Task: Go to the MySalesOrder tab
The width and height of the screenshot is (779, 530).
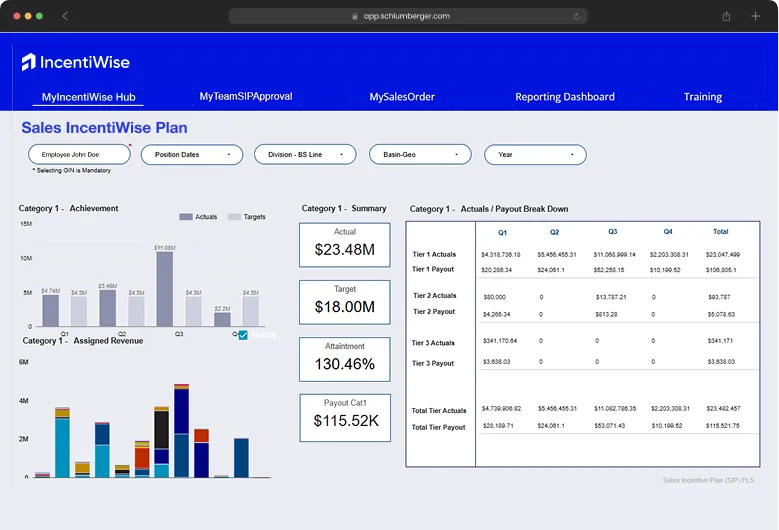Action: [402, 97]
